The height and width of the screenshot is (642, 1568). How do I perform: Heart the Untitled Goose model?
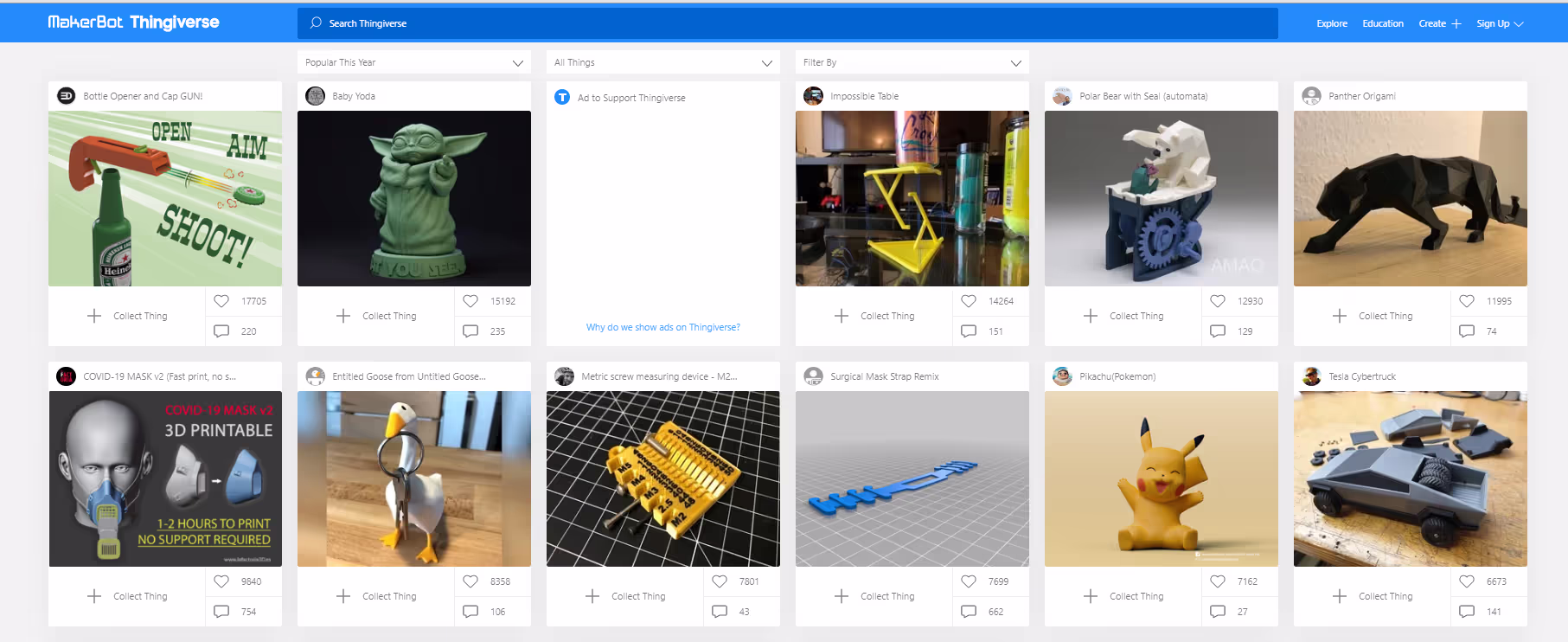(x=470, y=581)
